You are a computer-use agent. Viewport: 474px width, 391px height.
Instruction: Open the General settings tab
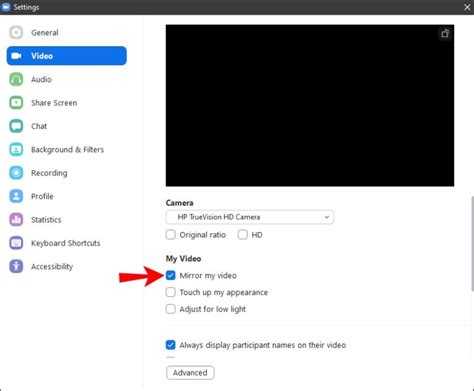click(67, 33)
